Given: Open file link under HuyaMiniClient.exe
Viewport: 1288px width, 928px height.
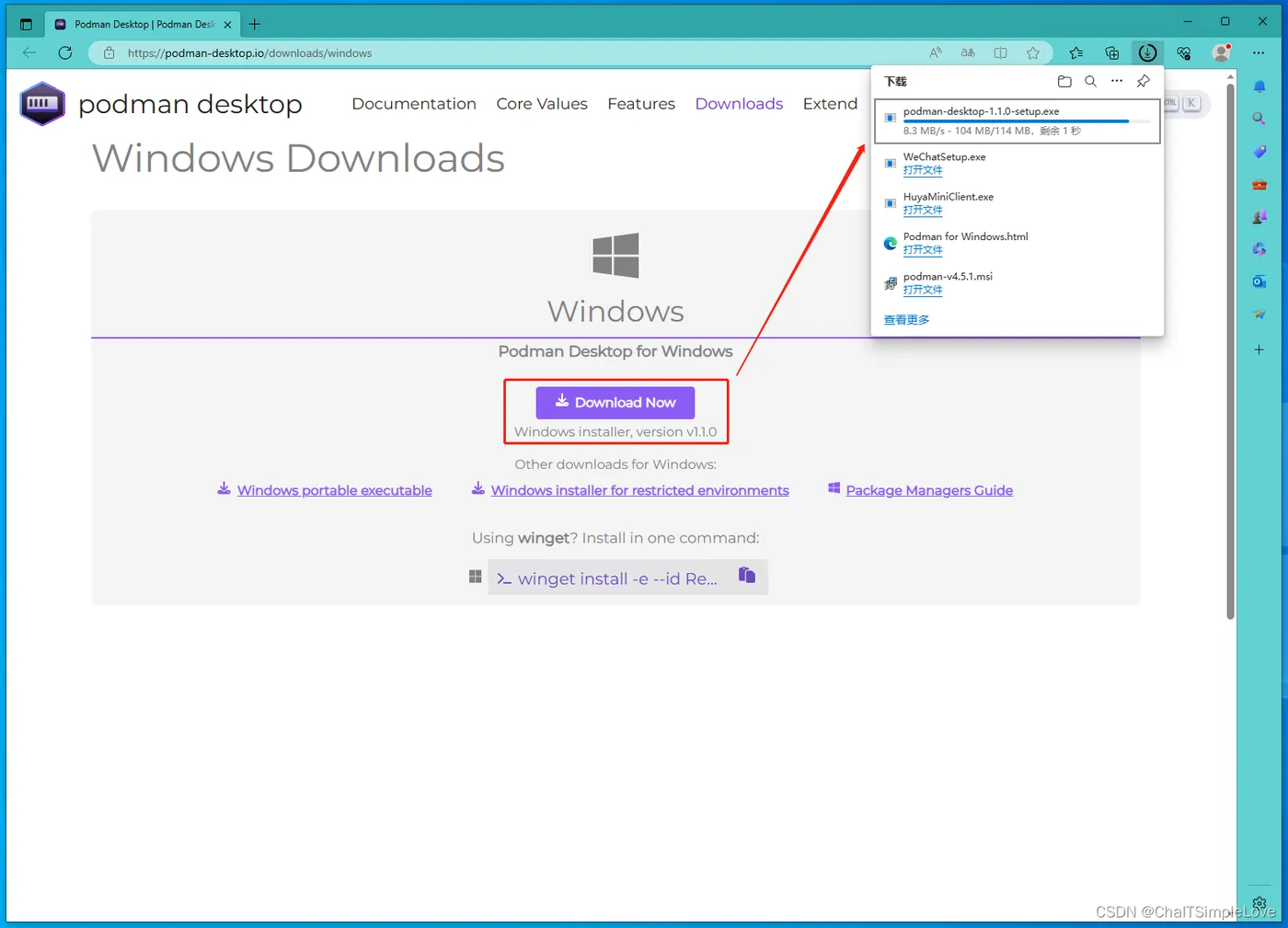Looking at the screenshot, I should click(923, 211).
